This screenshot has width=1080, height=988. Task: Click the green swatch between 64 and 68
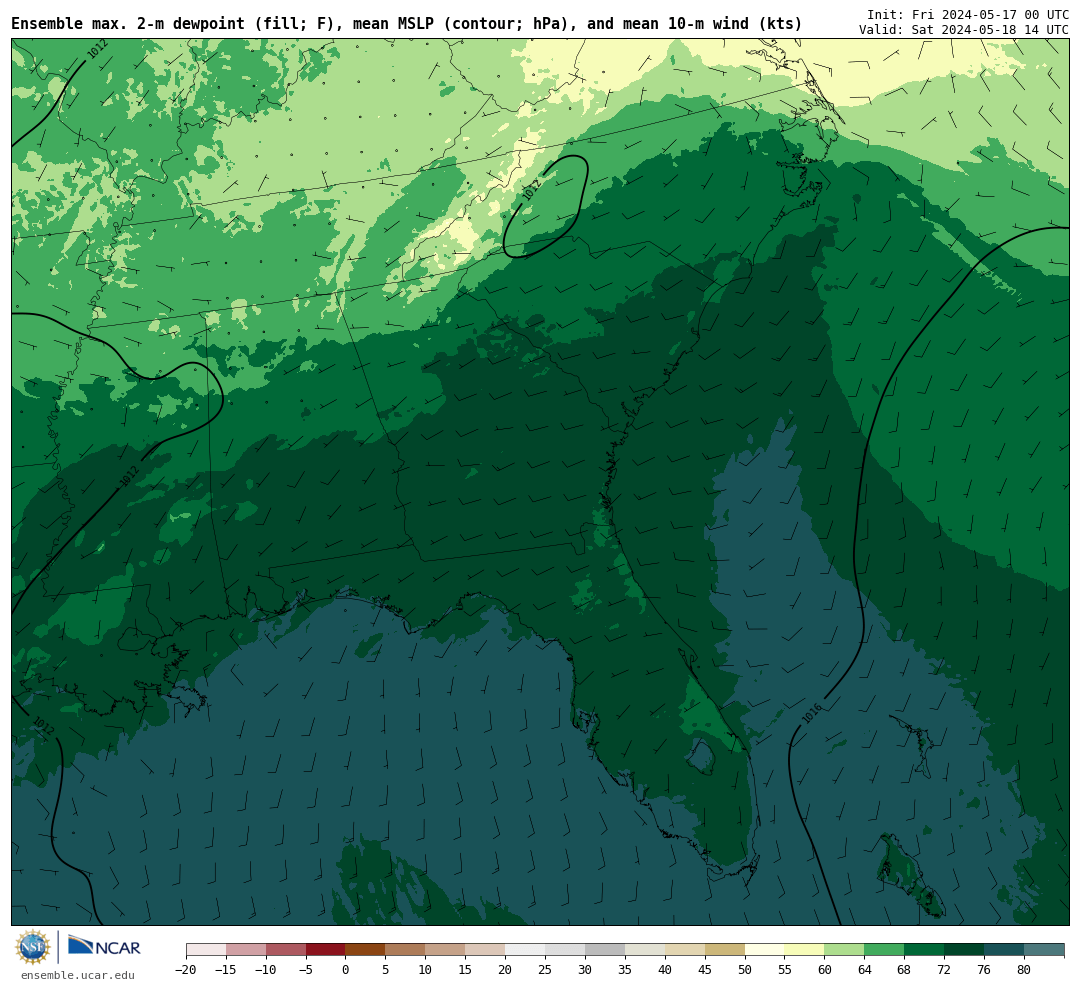pos(884,950)
